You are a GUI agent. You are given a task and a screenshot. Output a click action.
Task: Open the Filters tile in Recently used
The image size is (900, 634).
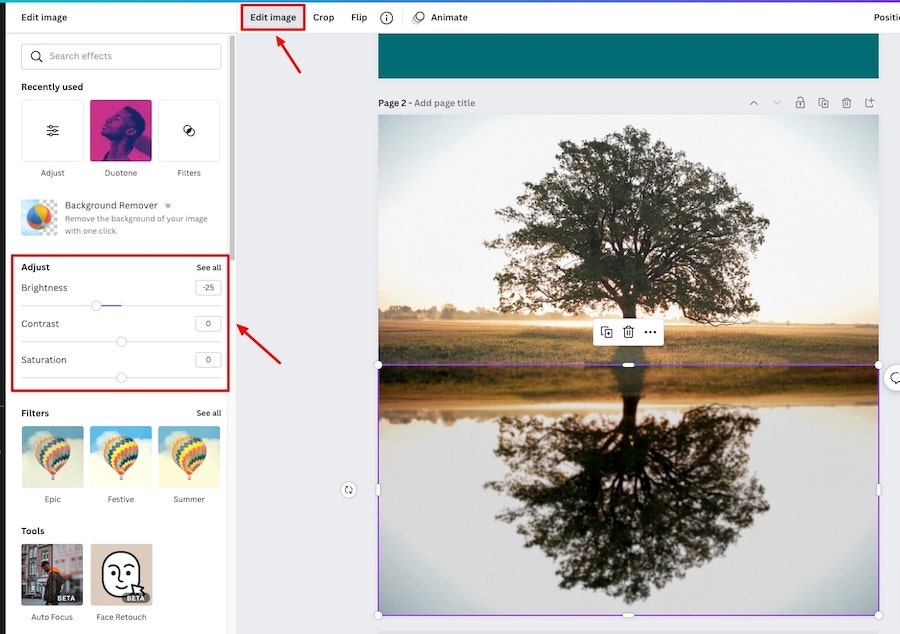[x=189, y=131]
